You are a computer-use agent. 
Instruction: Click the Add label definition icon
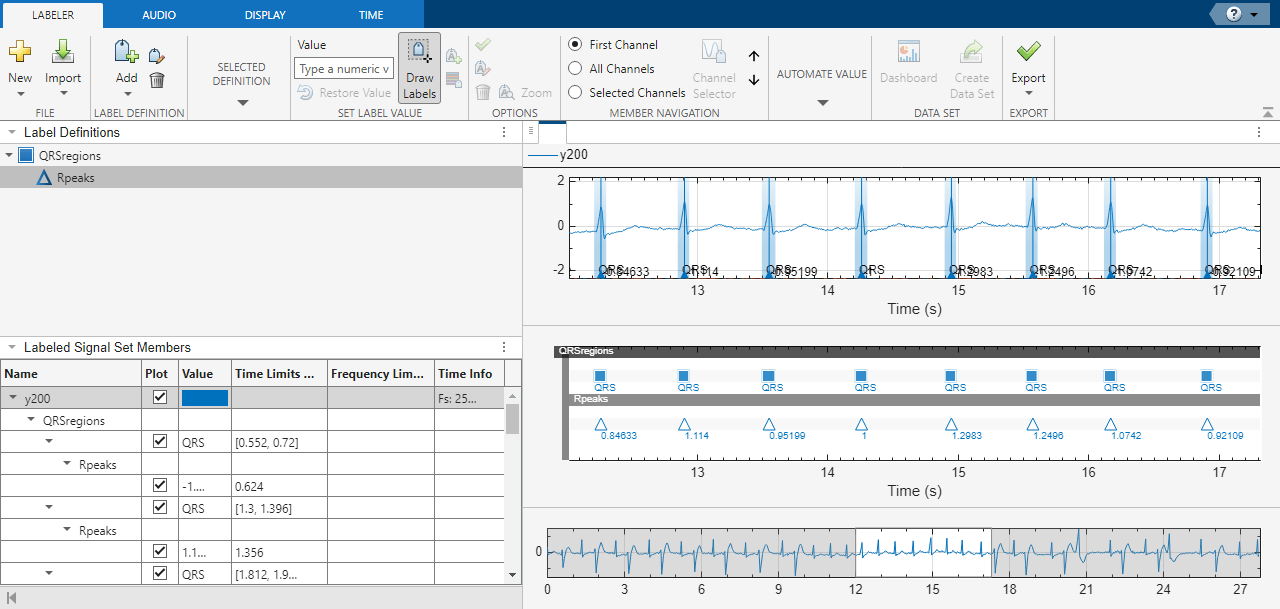(x=126, y=53)
